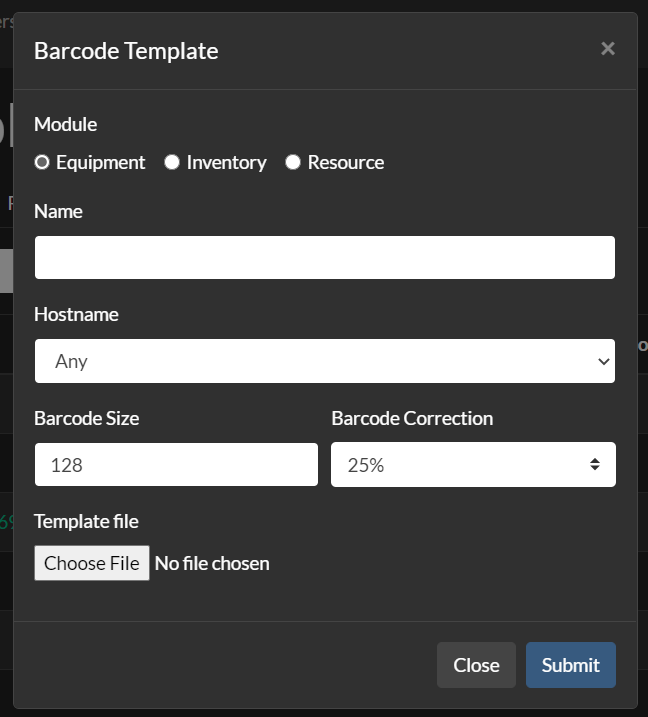648x717 pixels.
Task: Click the No file chosen text
Action: coord(212,563)
